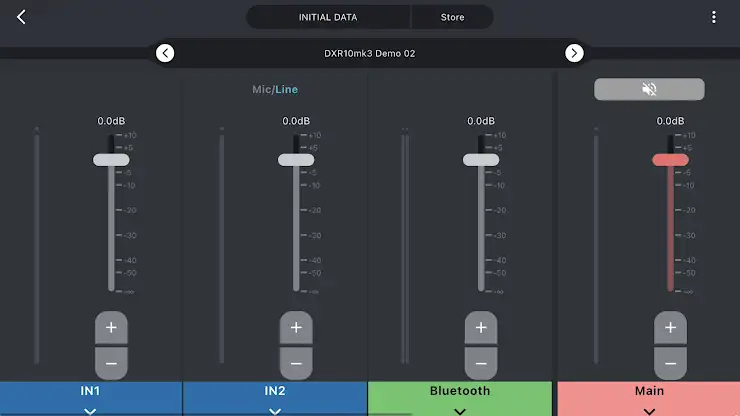
Task: Click the IN1 0.0dB level value
Action: (111, 121)
